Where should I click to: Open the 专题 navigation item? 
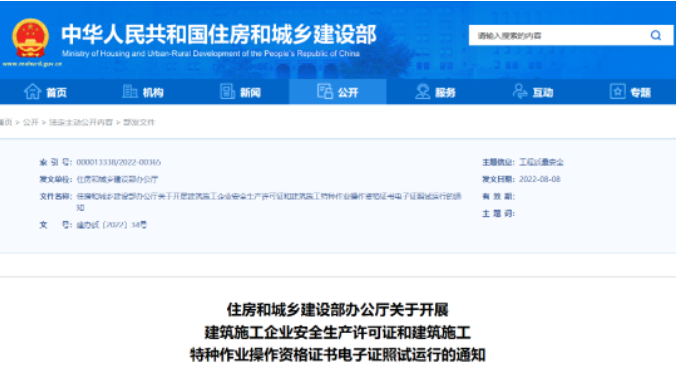[641, 93]
